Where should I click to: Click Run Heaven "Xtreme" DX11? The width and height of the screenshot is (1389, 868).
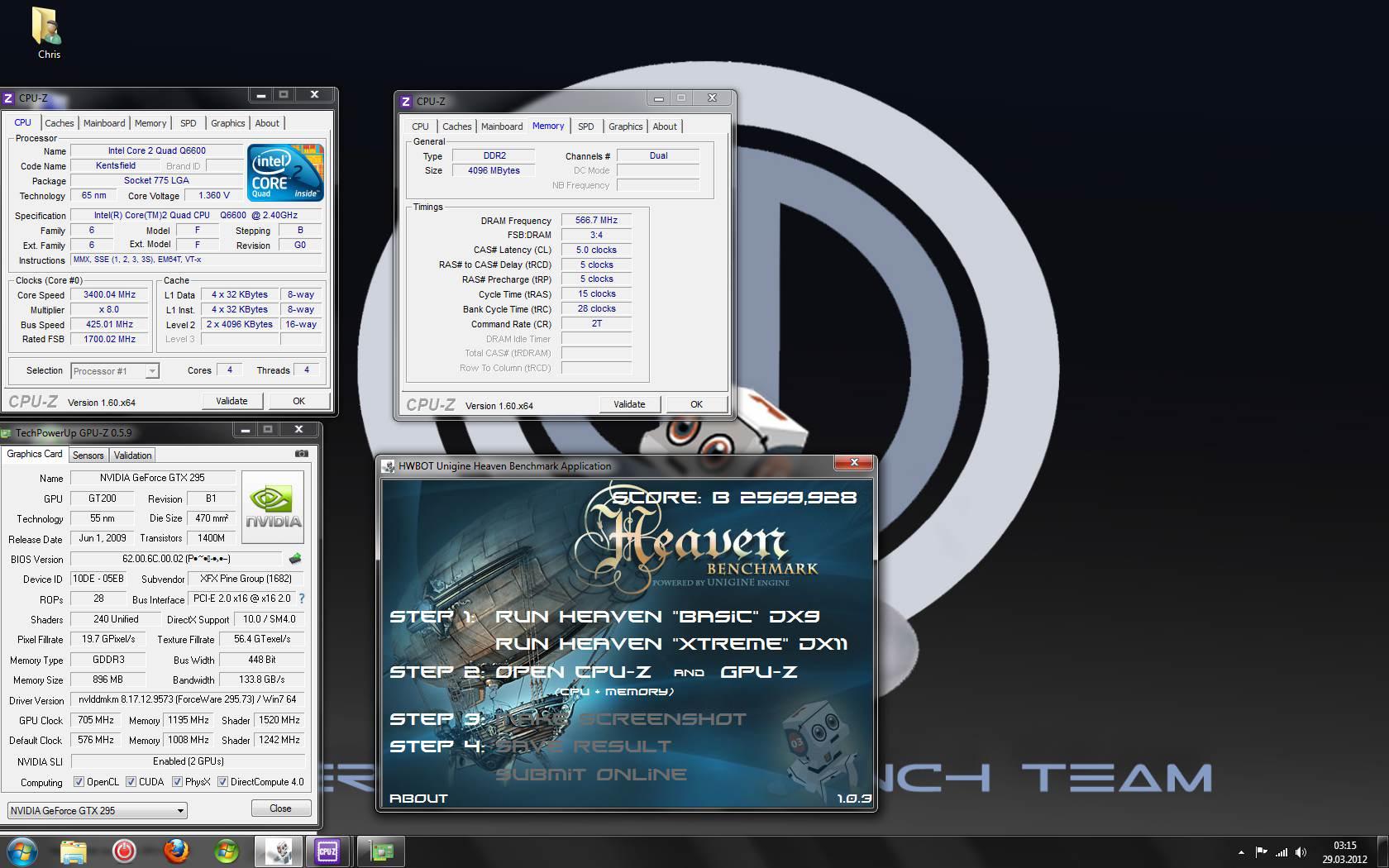[671, 644]
